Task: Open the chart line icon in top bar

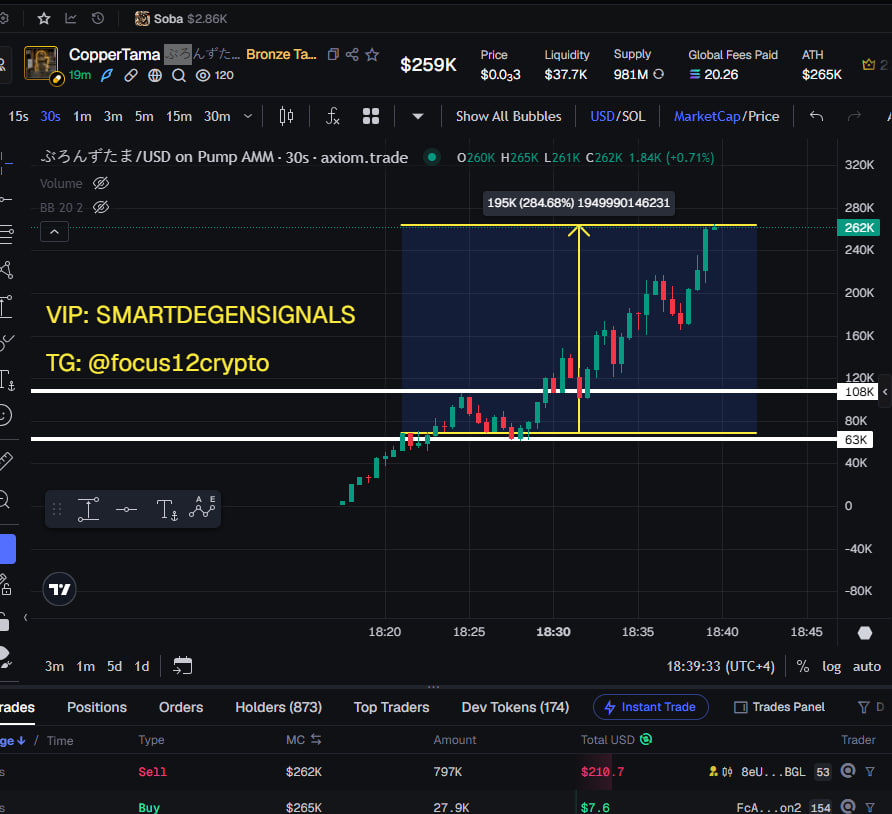Action: (x=71, y=19)
